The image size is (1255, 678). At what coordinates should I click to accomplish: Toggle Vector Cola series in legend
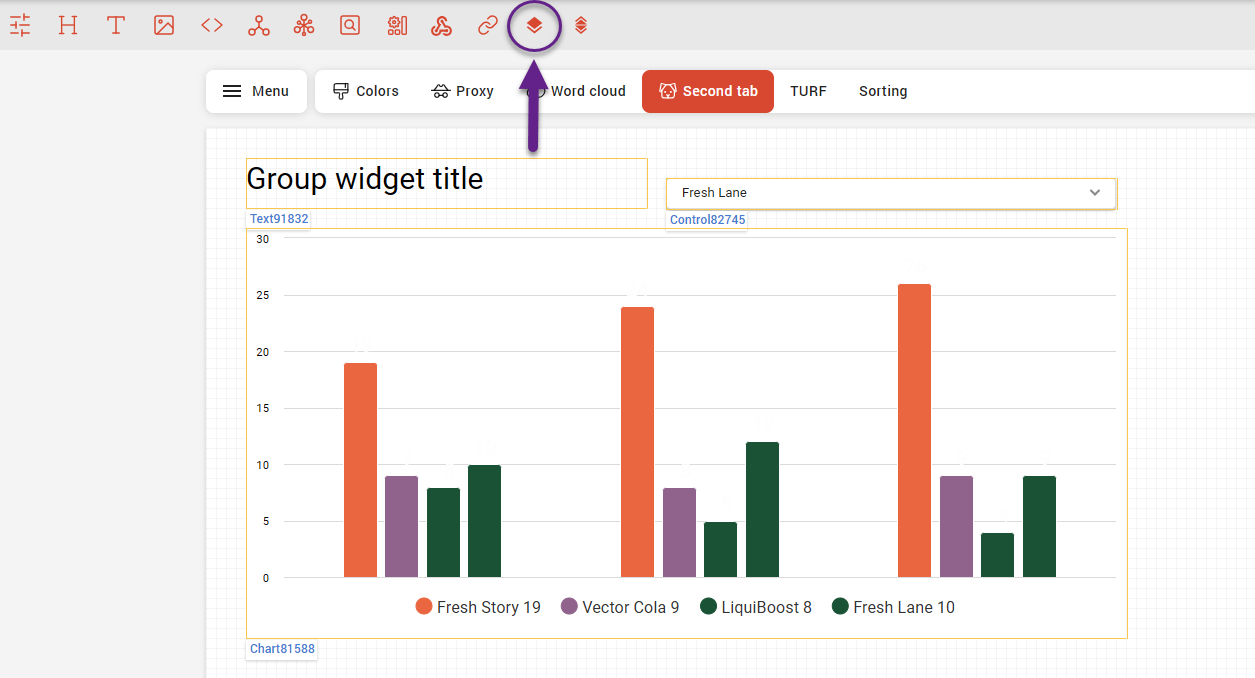(620, 607)
